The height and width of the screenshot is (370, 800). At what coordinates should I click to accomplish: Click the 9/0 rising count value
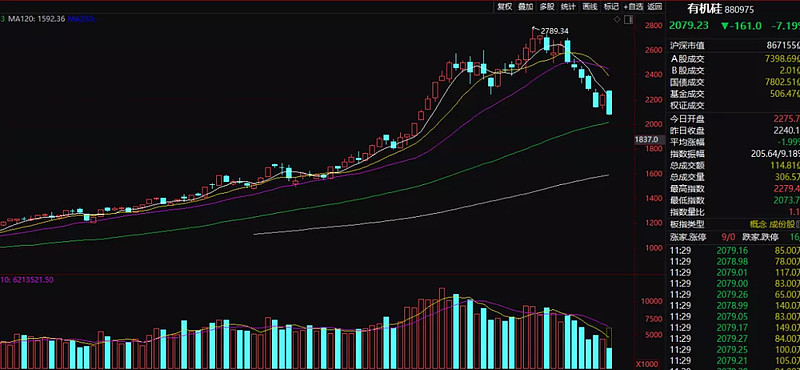[728, 237]
